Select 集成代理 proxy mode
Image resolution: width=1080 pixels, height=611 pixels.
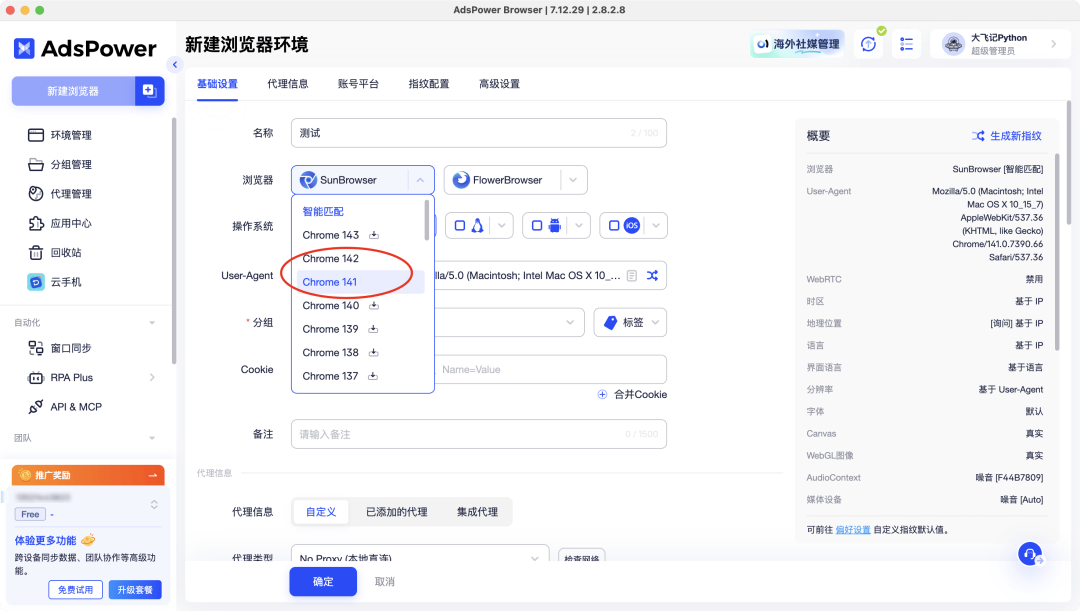(x=477, y=512)
